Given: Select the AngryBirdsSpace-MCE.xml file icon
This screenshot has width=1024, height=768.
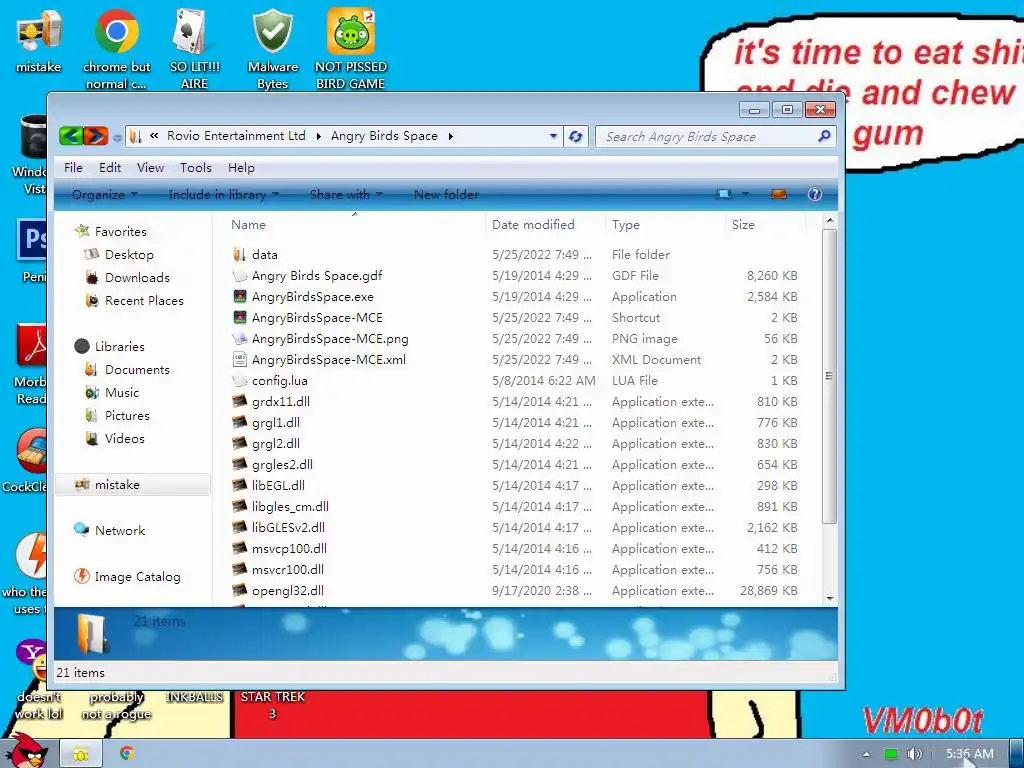Looking at the screenshot, I should pos(240,359).
